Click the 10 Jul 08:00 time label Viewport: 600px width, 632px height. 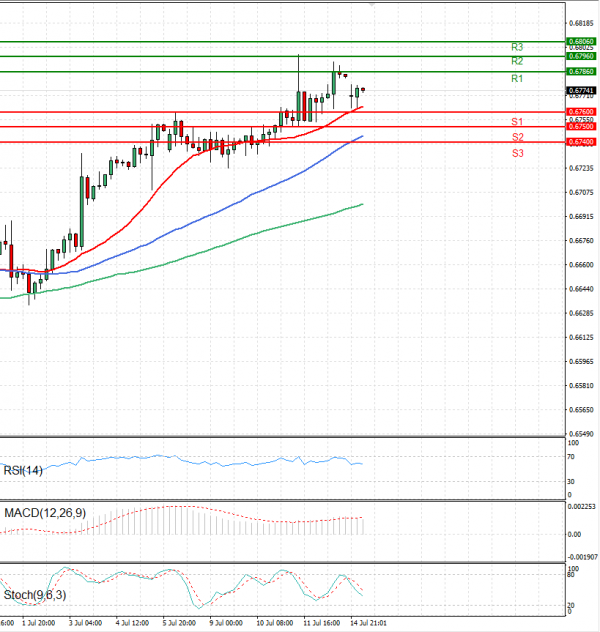point(275,623)
